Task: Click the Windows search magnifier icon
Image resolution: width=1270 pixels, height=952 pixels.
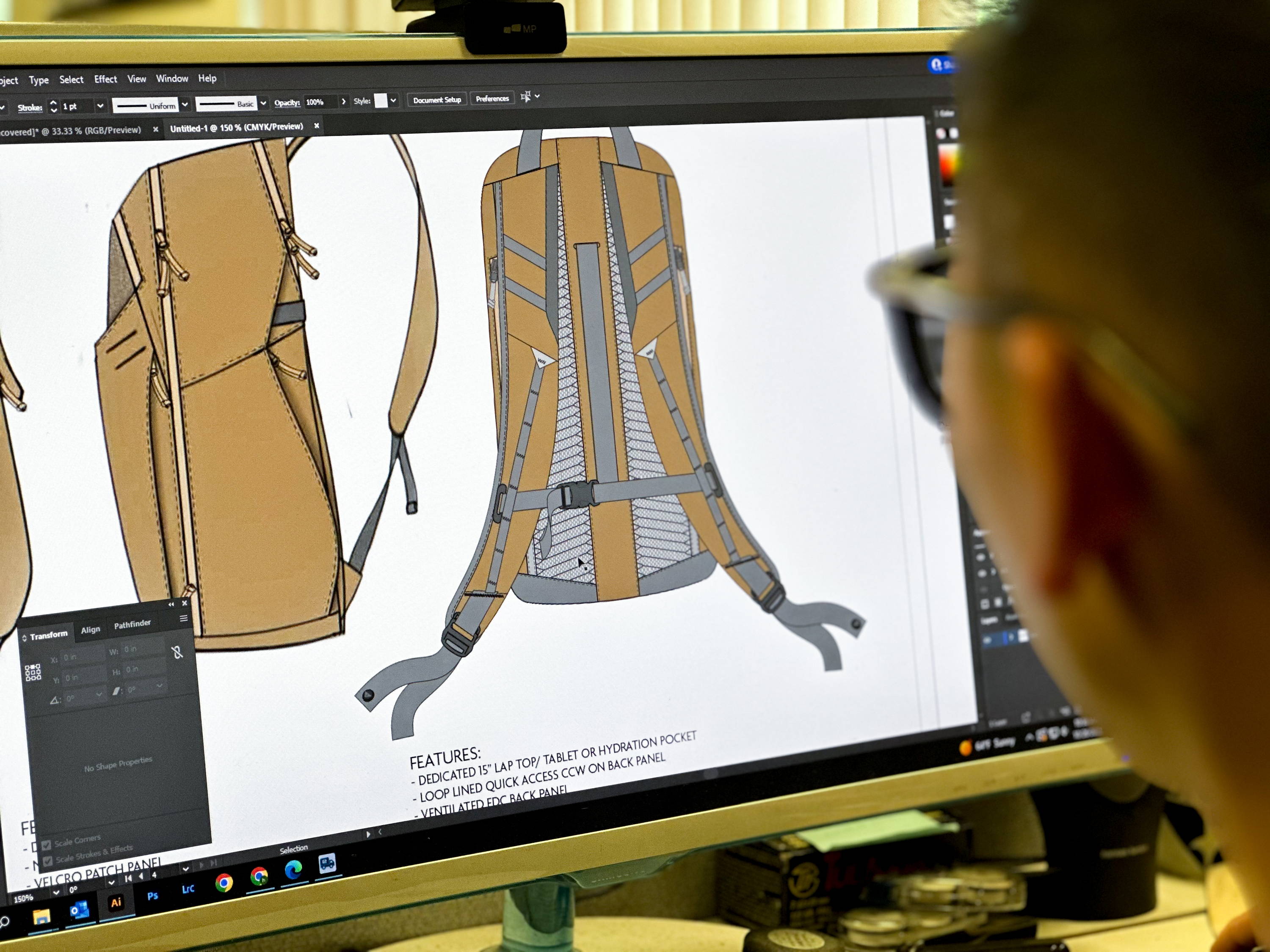Action: [4, 922]
